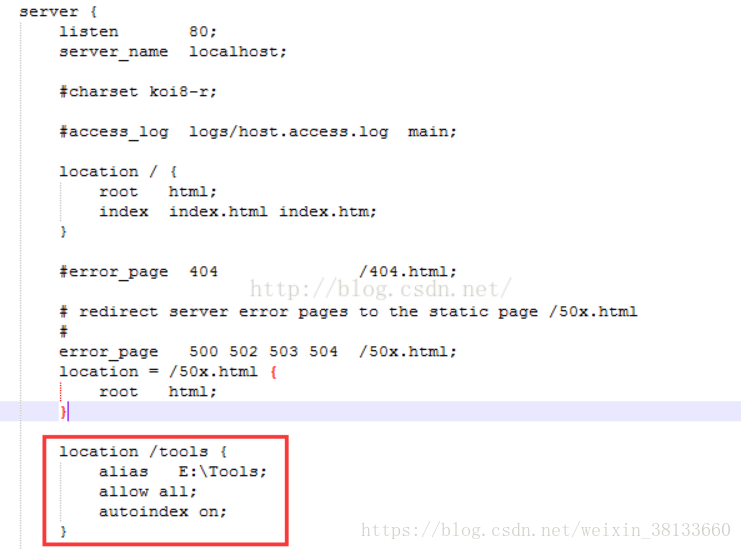The width and height of the screenshot is (742, 550).
Task: Select the 'listen 80;' directive
Action: coord(138,32)
